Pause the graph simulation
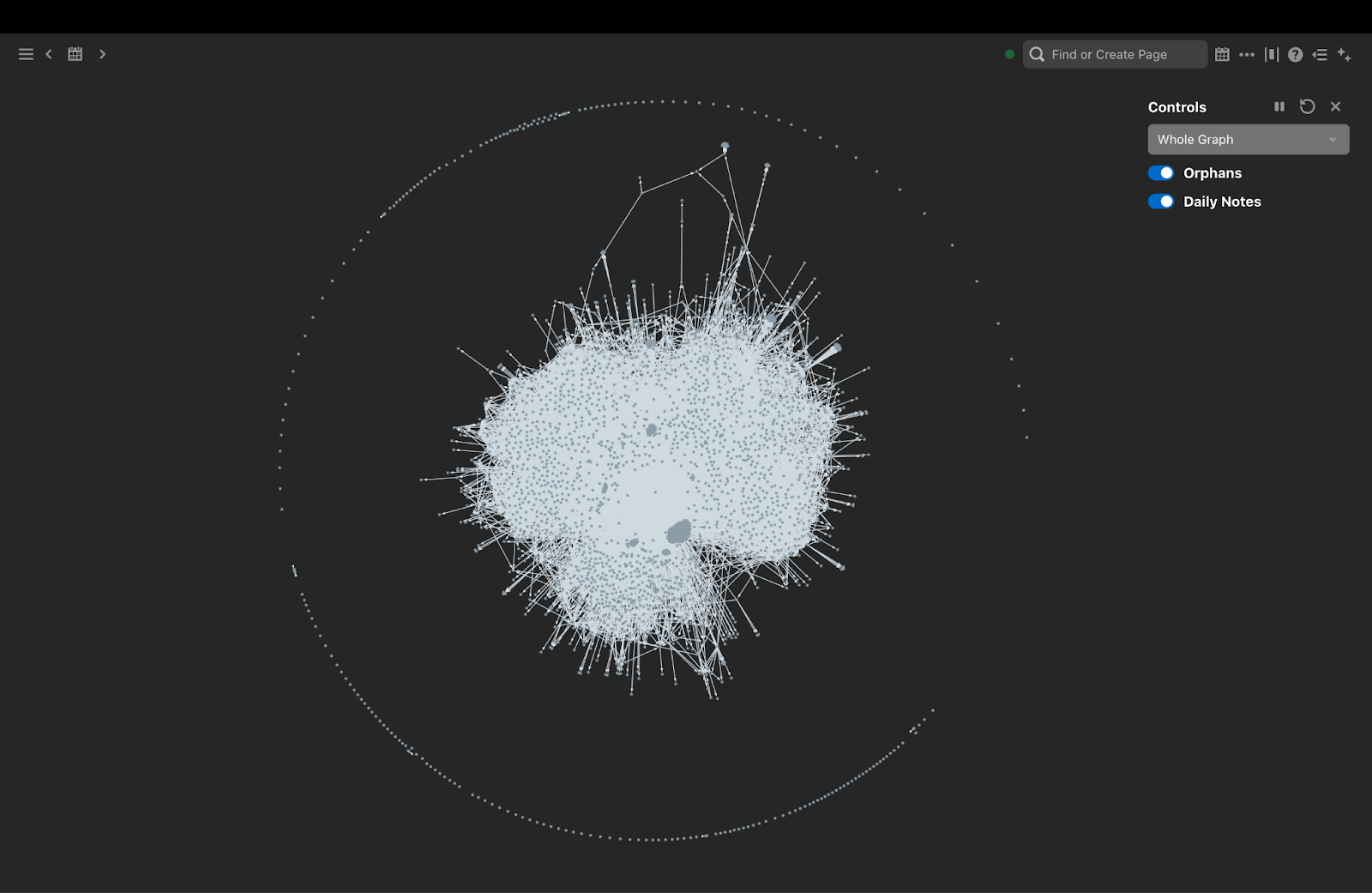Screen dimensions: 1372x893 1279,106
